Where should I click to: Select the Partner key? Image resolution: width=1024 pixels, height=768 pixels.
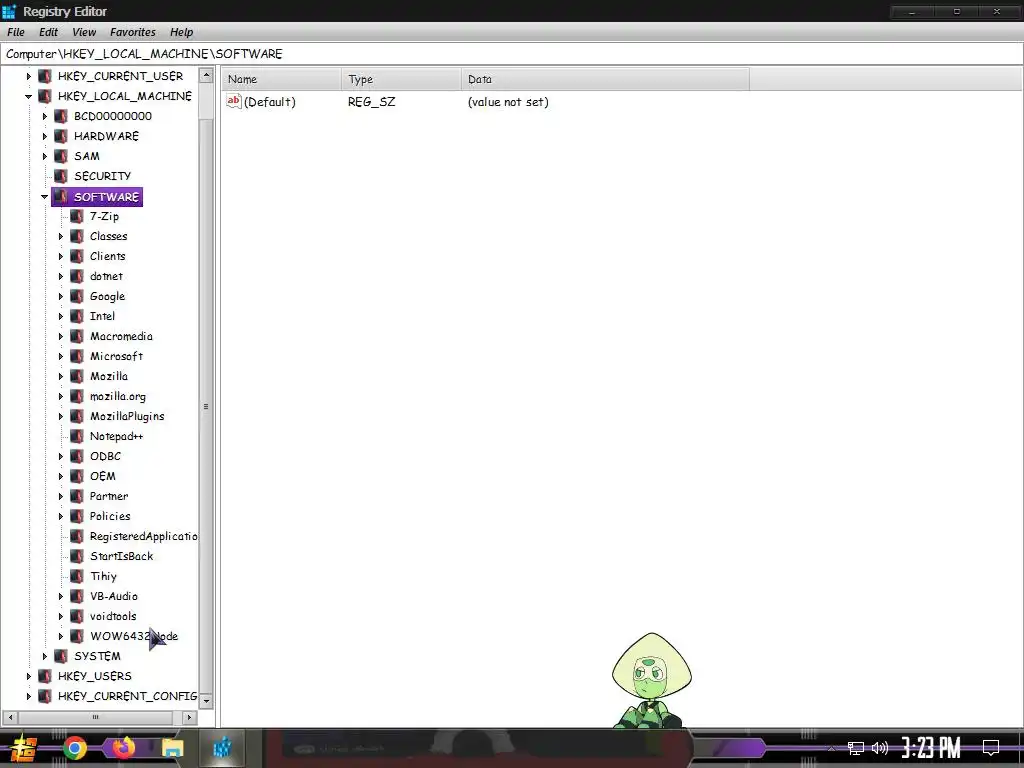[108, 496]
